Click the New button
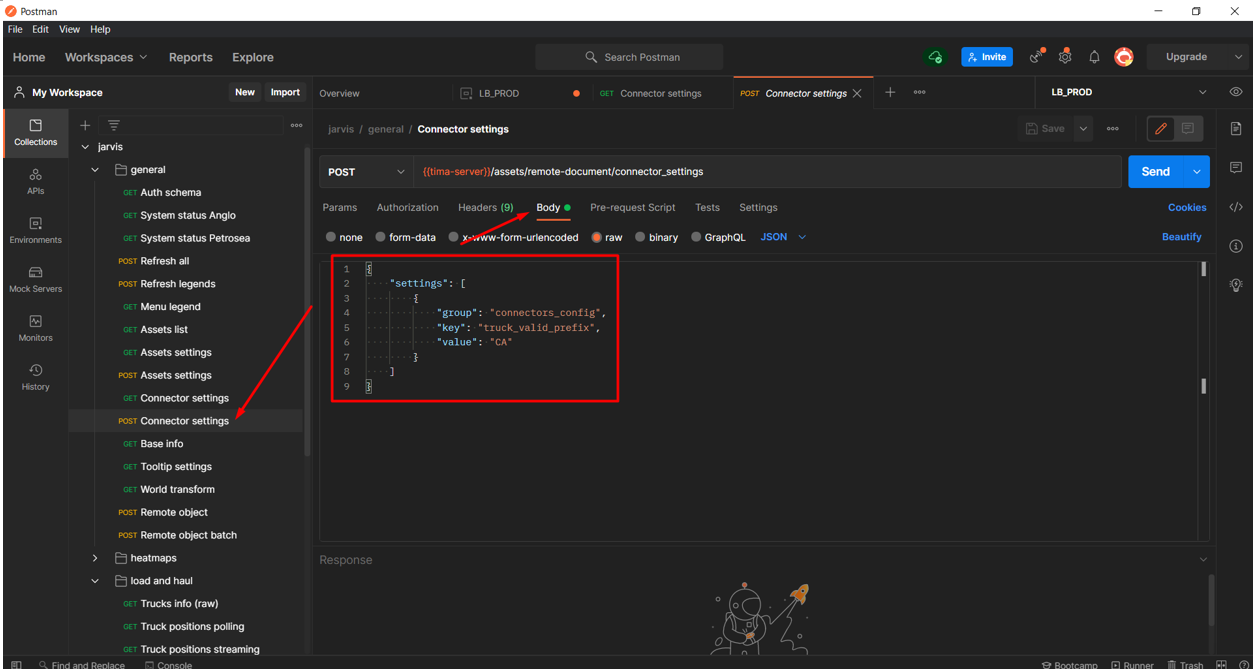 (245, 92)
